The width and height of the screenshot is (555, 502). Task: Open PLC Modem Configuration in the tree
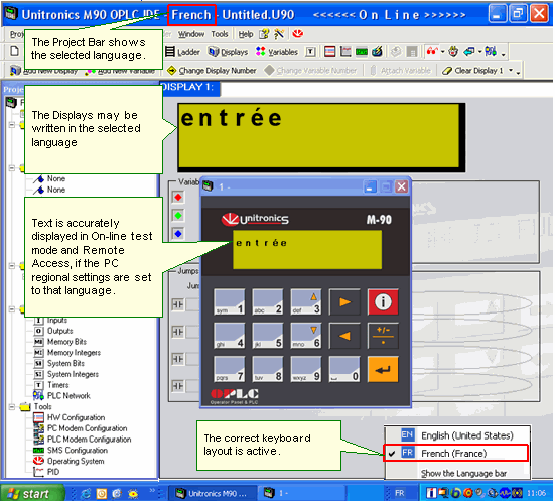click(x=89, y=439)
